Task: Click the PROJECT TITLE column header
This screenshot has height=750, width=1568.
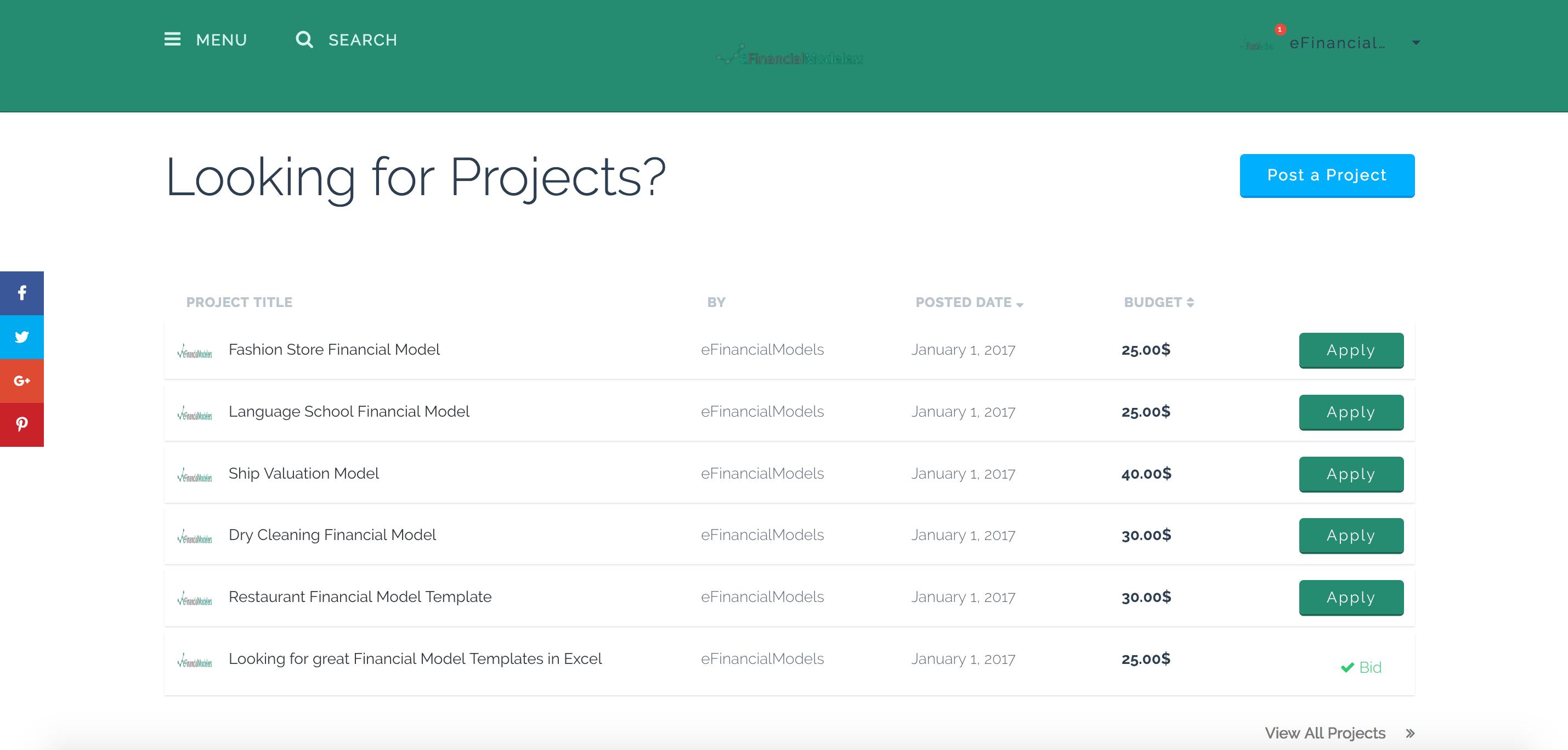Action: click(x=239, y=302)
